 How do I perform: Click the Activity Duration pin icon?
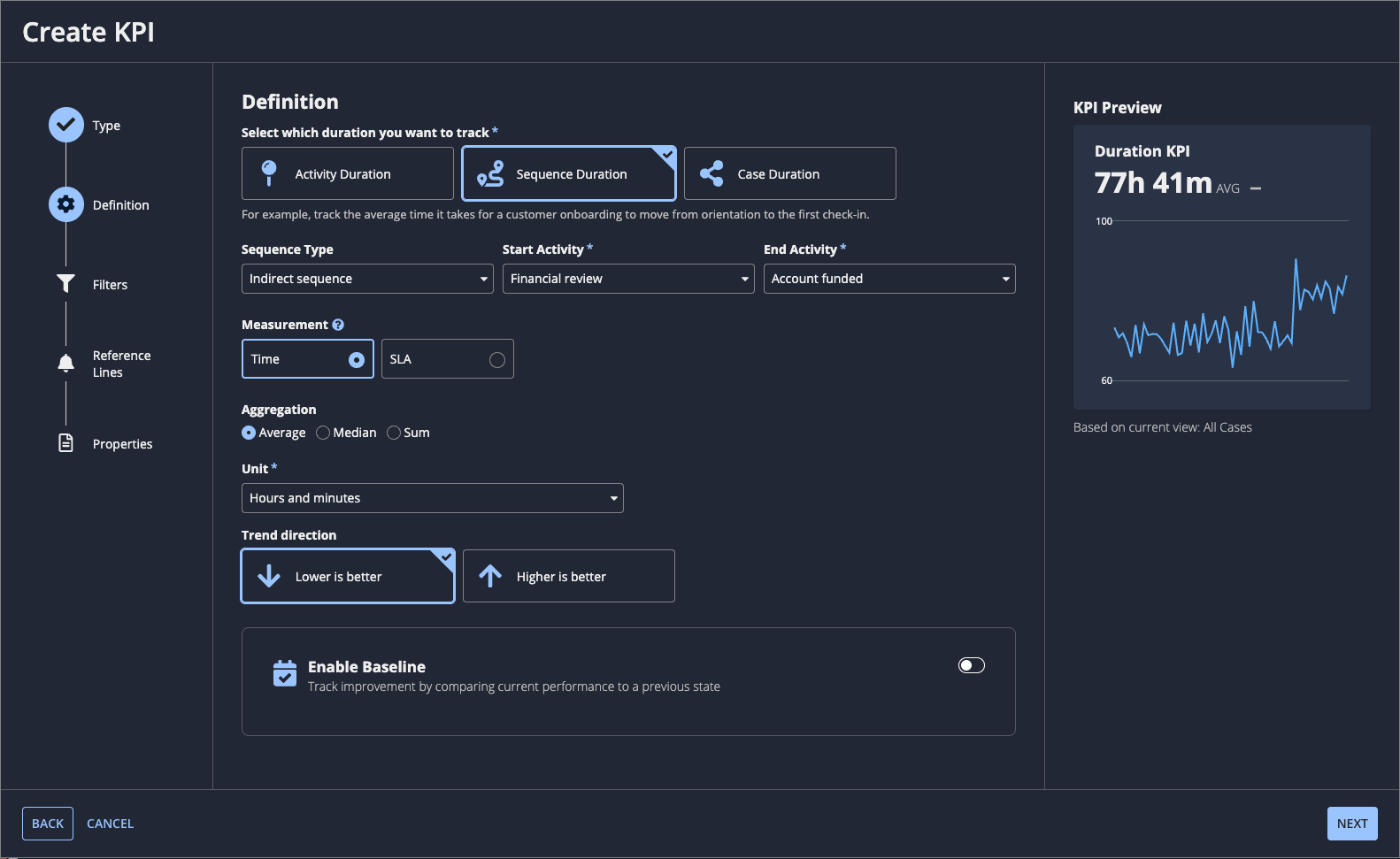269,173
